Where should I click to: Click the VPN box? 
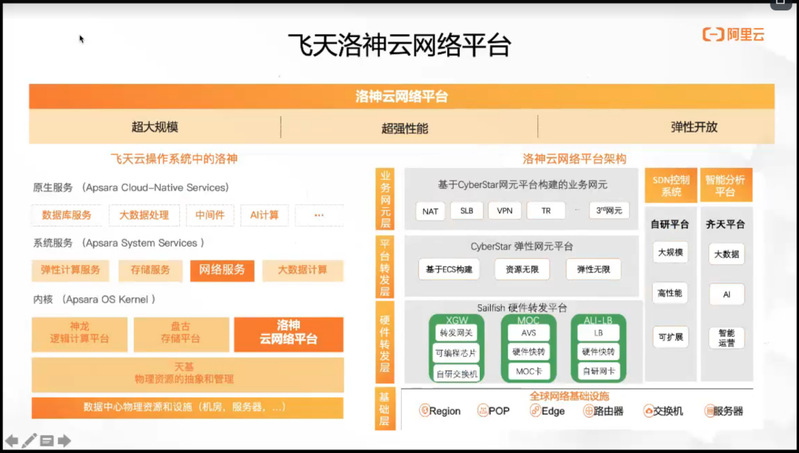pos(504,211)
